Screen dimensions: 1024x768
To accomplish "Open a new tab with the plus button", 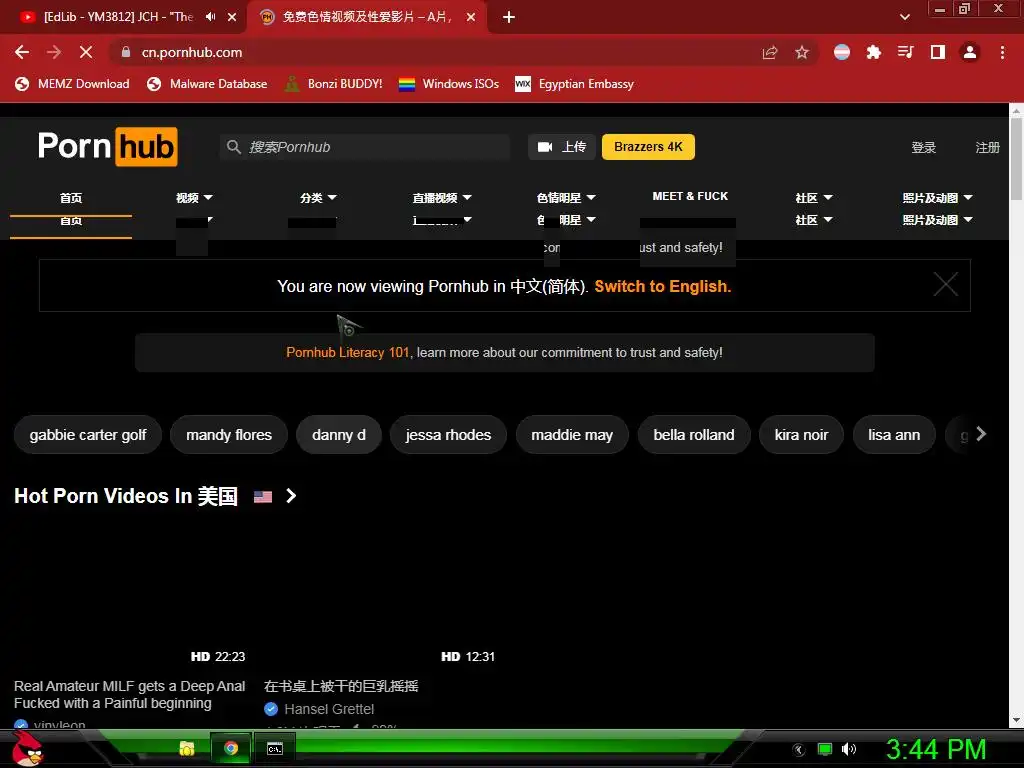I will [509, 17].
